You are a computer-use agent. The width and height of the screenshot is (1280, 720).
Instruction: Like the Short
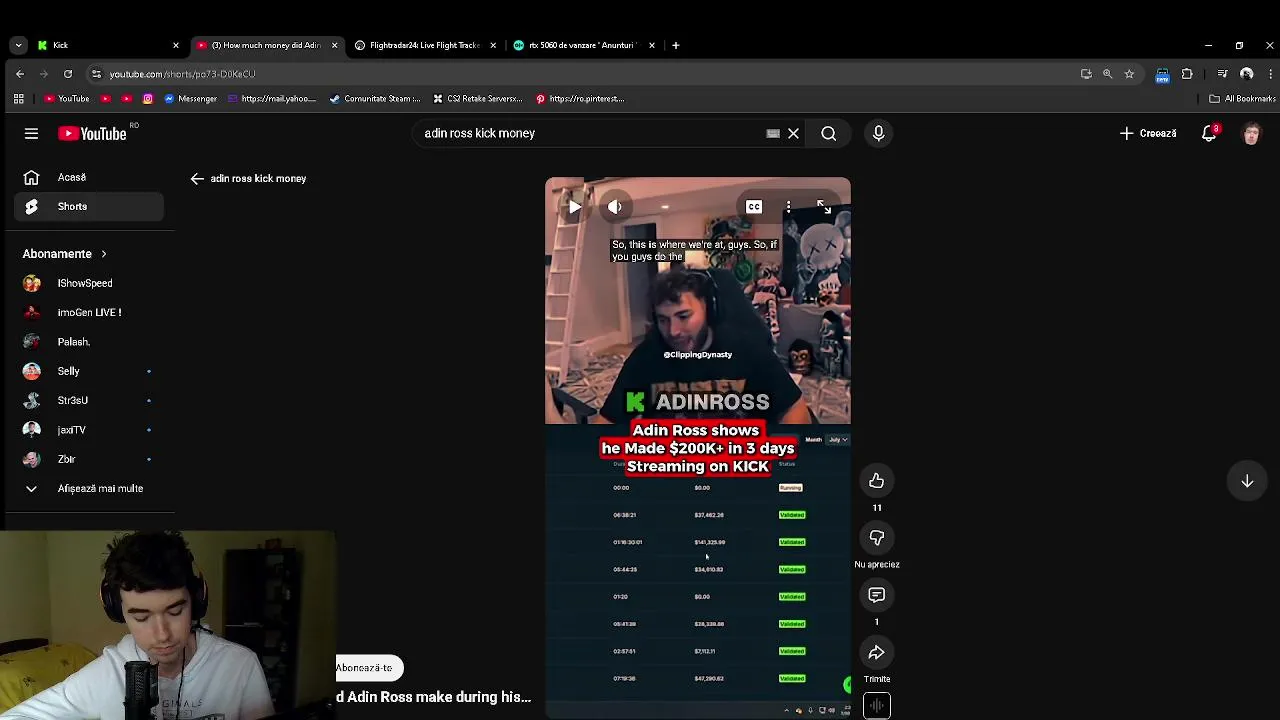[x=876, y=481]
